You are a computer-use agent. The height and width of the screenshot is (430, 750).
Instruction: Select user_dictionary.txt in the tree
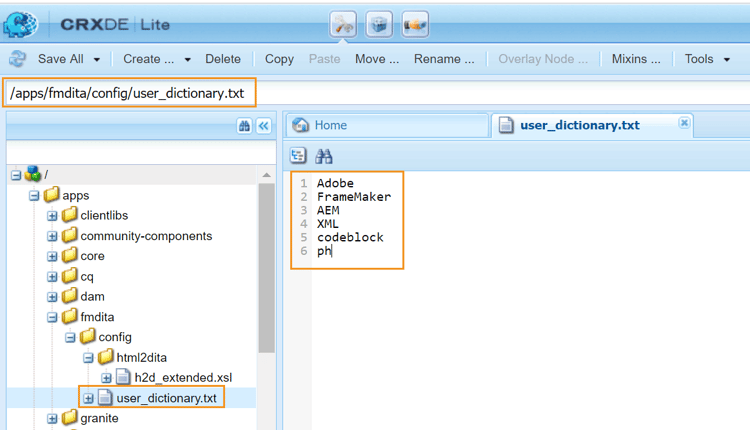(x=166, y=398)
